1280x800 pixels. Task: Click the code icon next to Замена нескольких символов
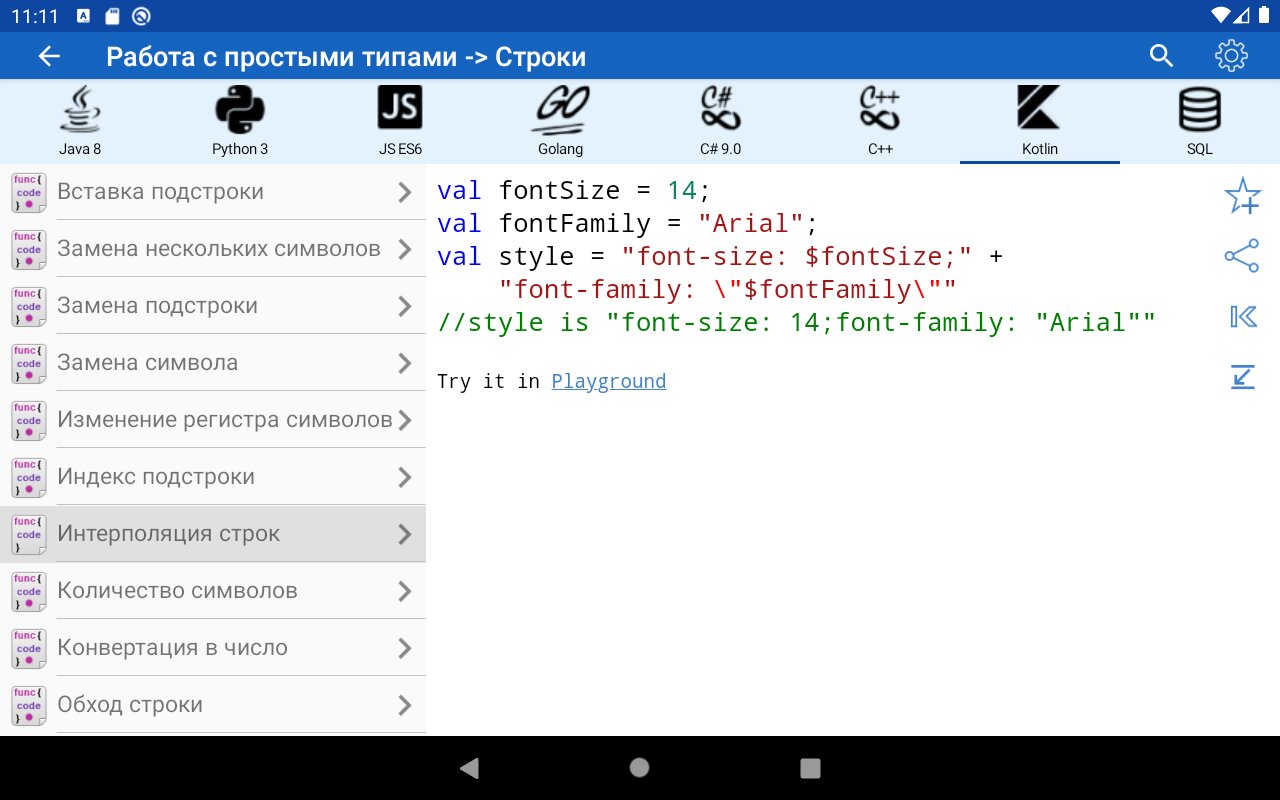tap(28, 249)
